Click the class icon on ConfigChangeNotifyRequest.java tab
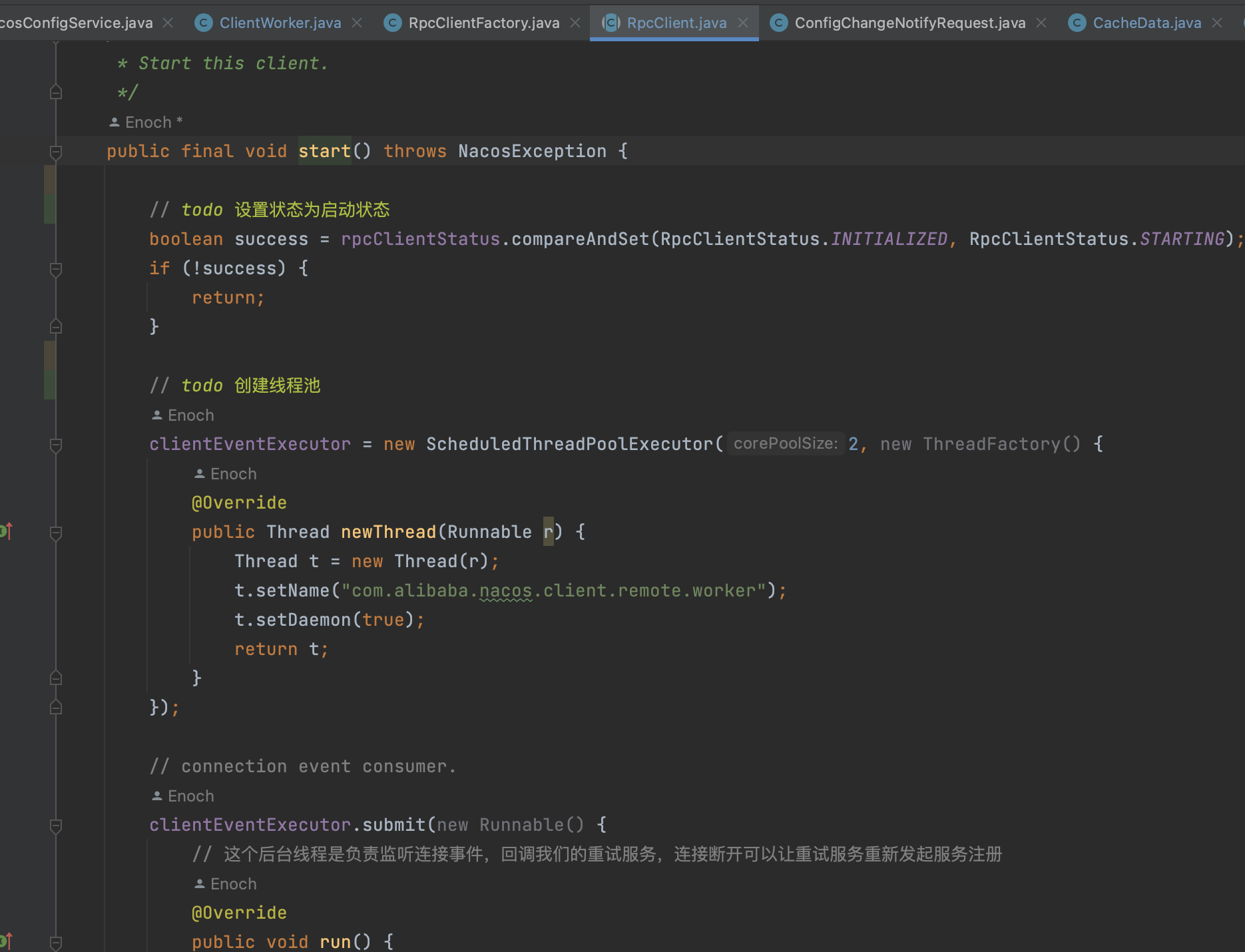The height and width of the screenshot is (952, 1245). [778, 23]
